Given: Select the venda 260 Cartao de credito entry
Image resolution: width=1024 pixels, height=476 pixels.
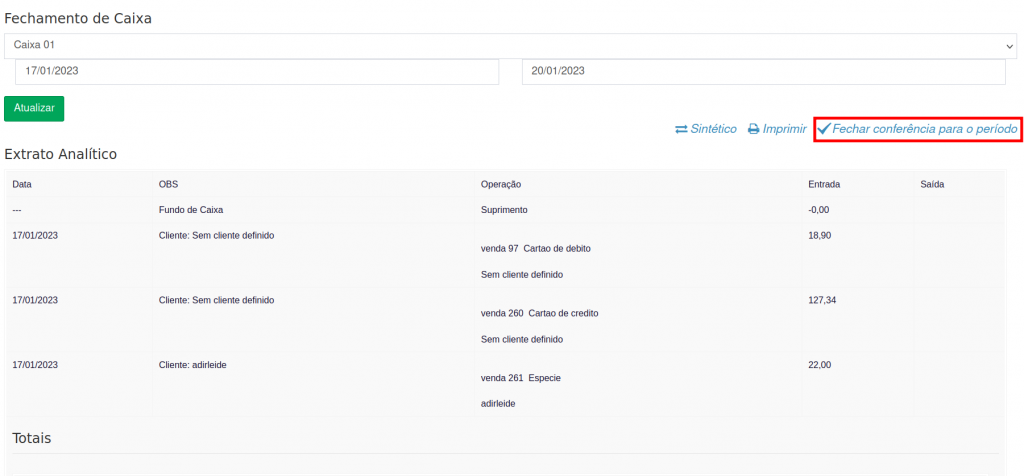Looking at the screenshot, I should [540, 314].
